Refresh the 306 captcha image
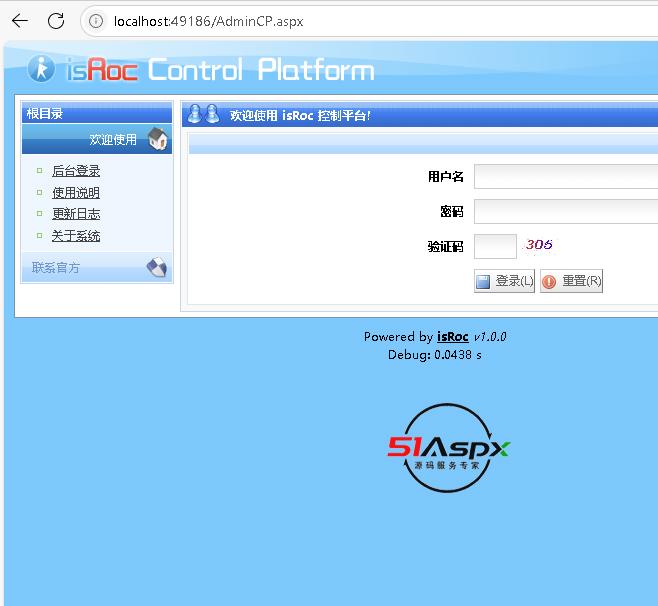658x606 pixels. (539, 245)
